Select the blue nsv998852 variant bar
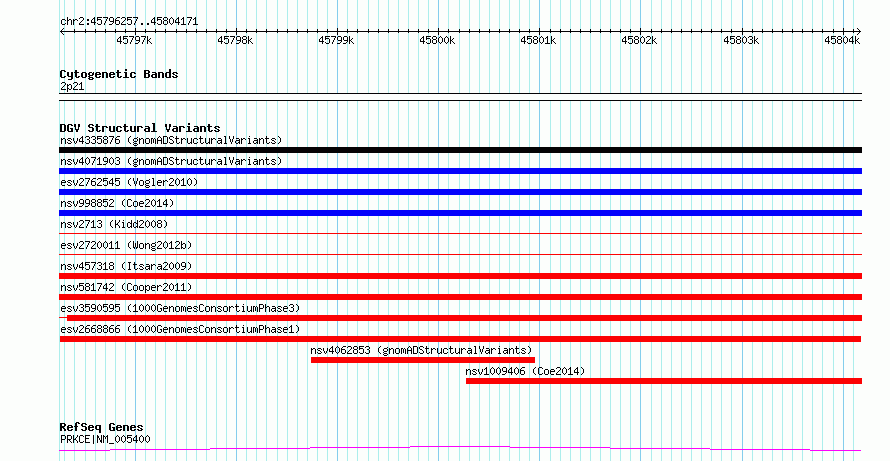This screenshot has height=461, width=890. (x=460, y=213)
